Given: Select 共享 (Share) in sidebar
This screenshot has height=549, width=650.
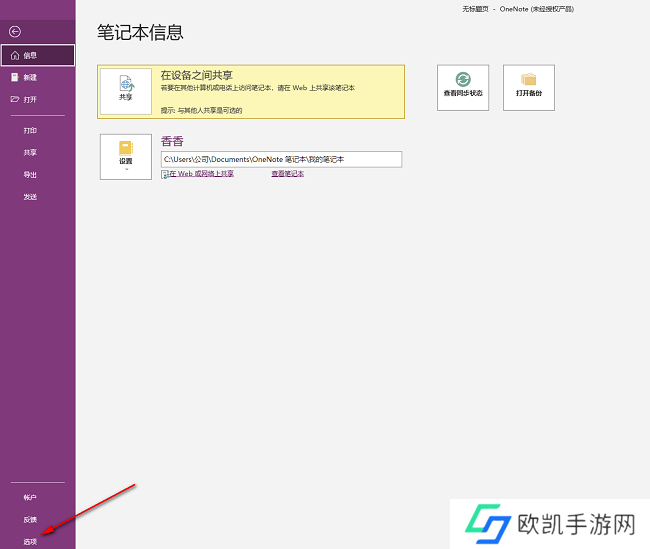Looking at the screenshot, I should tap(30, 153).
